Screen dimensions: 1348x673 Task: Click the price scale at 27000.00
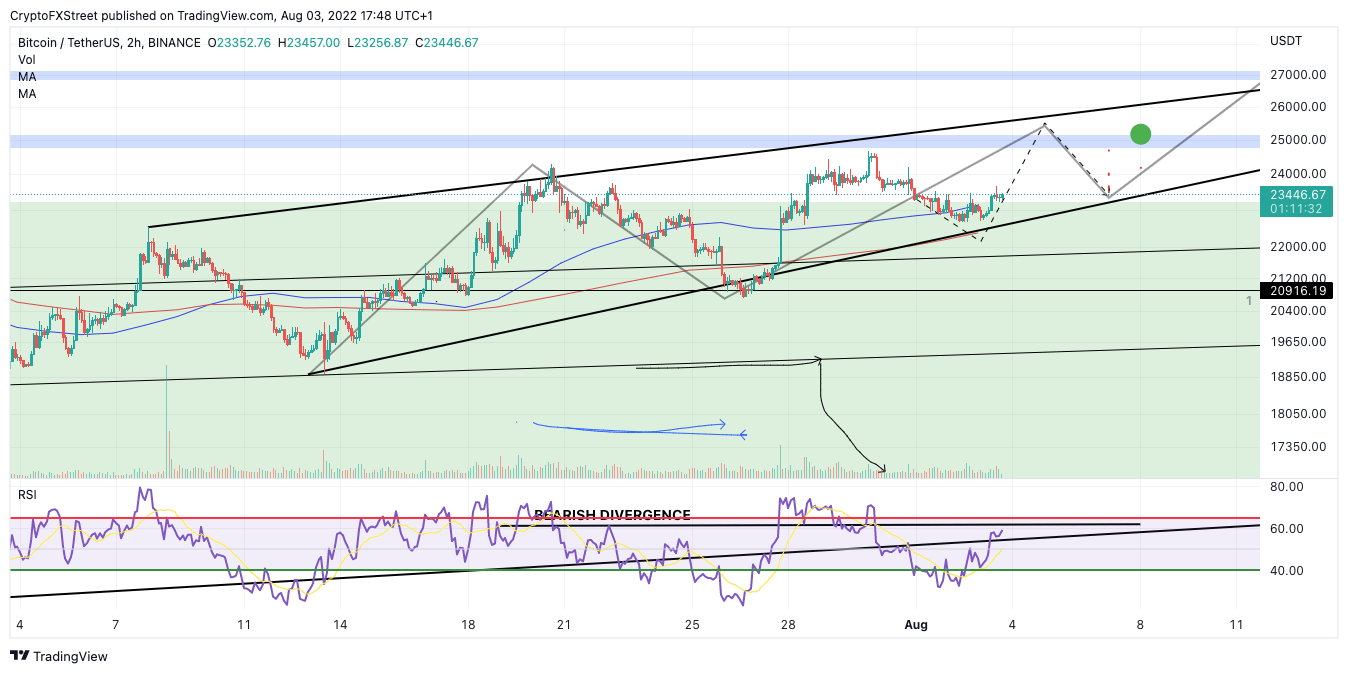pos(1299,74)
